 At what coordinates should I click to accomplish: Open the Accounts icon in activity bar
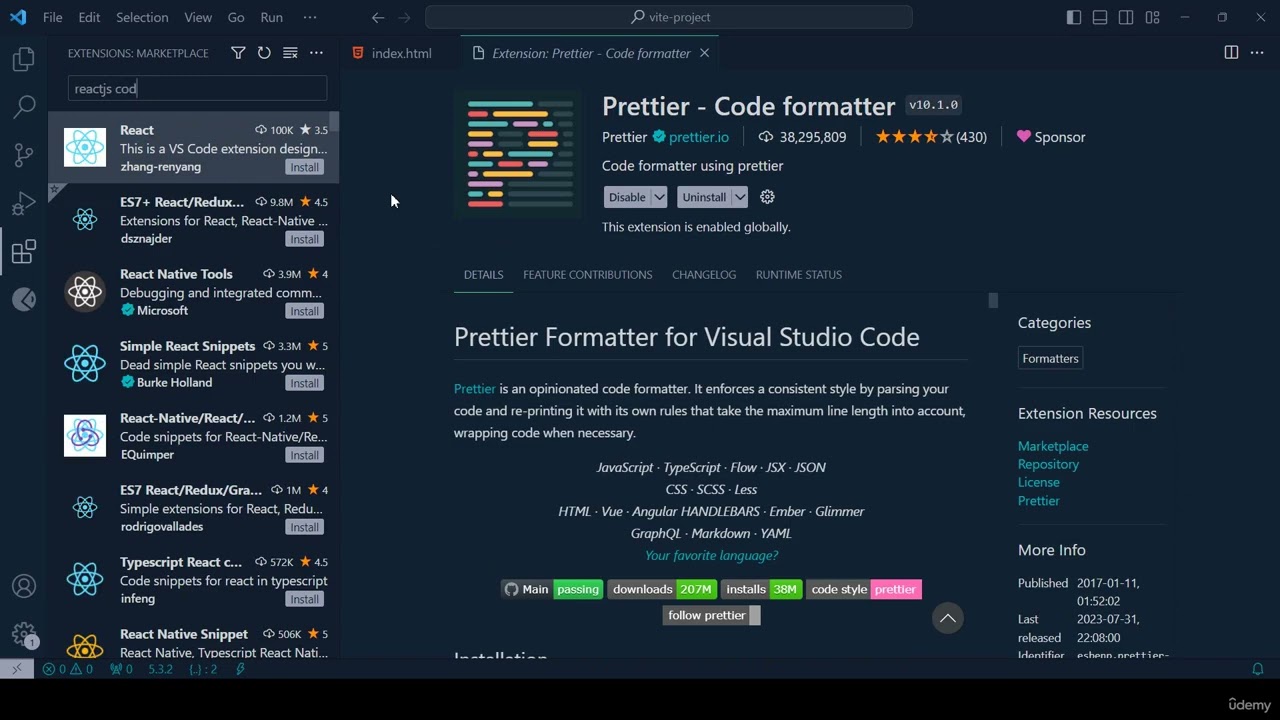(24, 586)
